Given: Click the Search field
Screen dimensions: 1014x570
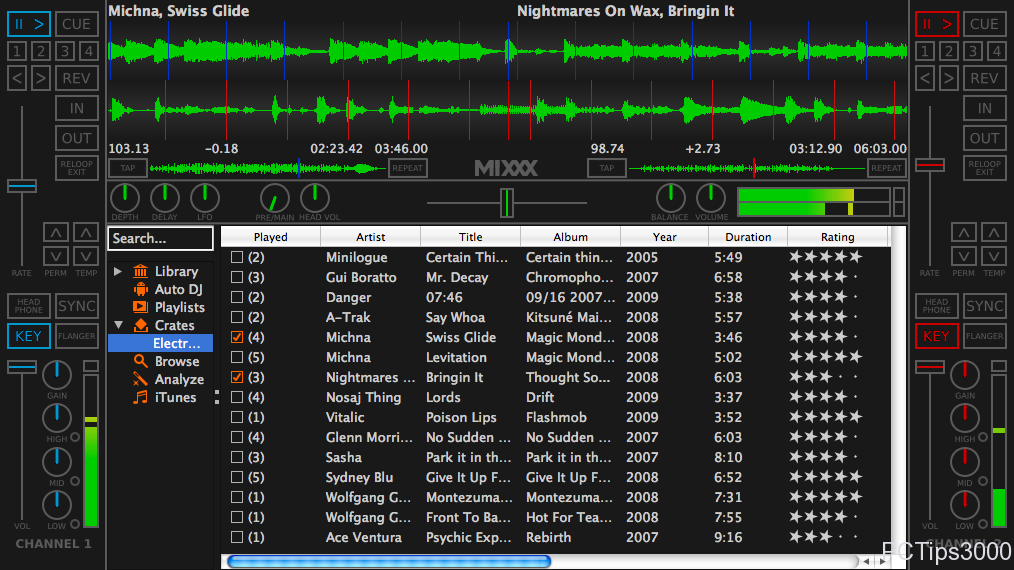Looking at the screenshot, I should 160,238.
